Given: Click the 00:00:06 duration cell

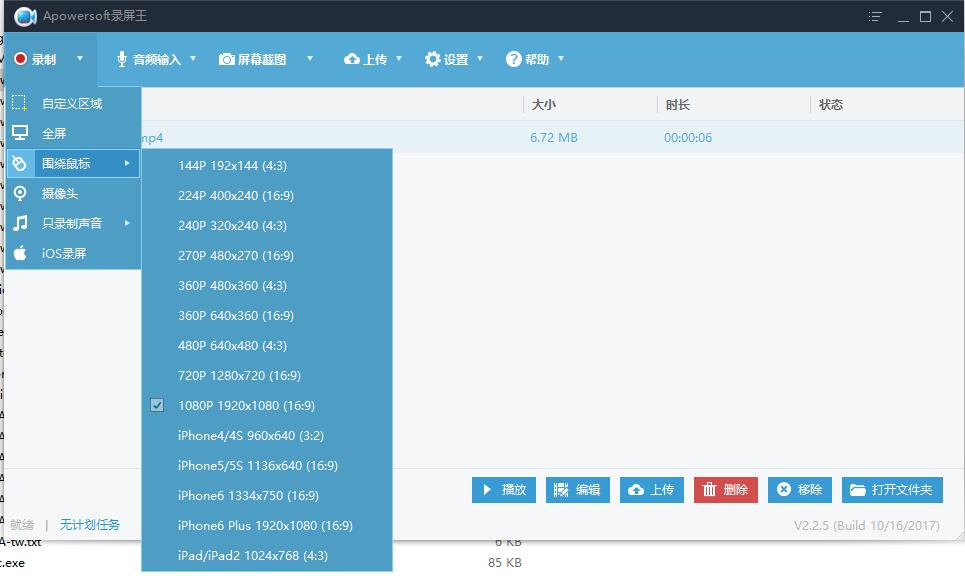Looking at the screenshot, I should (687, 138).
